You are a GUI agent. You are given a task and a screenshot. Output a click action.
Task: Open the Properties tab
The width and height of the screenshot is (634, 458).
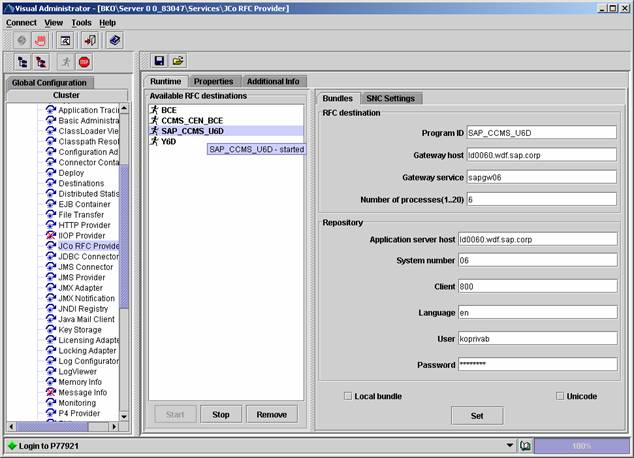point(213,81)
